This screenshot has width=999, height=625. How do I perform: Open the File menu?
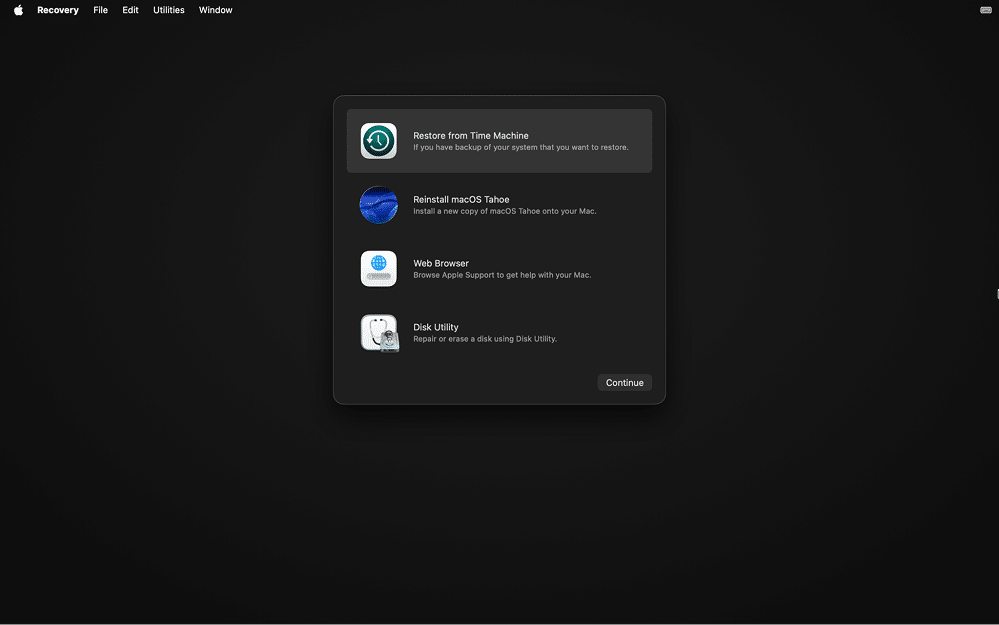coord(100,10)
